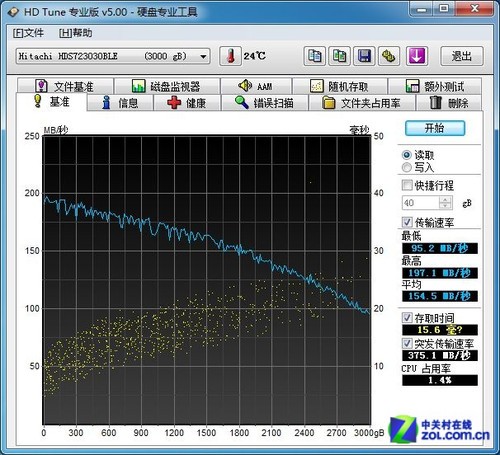Open the options wrench icon

pos(389,56)
